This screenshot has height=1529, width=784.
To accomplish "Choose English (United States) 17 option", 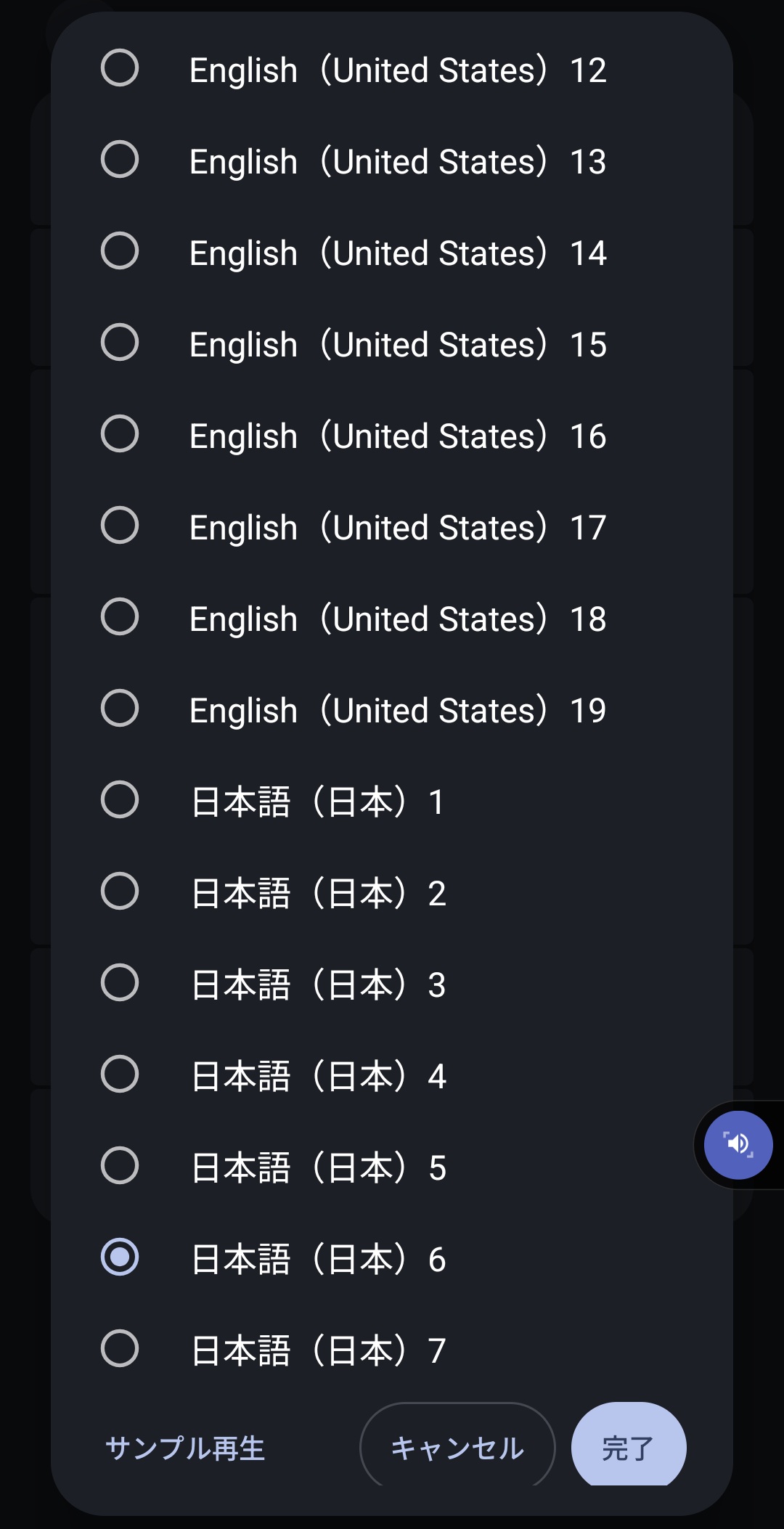I will pyautogui.click(x=120, y=526).
